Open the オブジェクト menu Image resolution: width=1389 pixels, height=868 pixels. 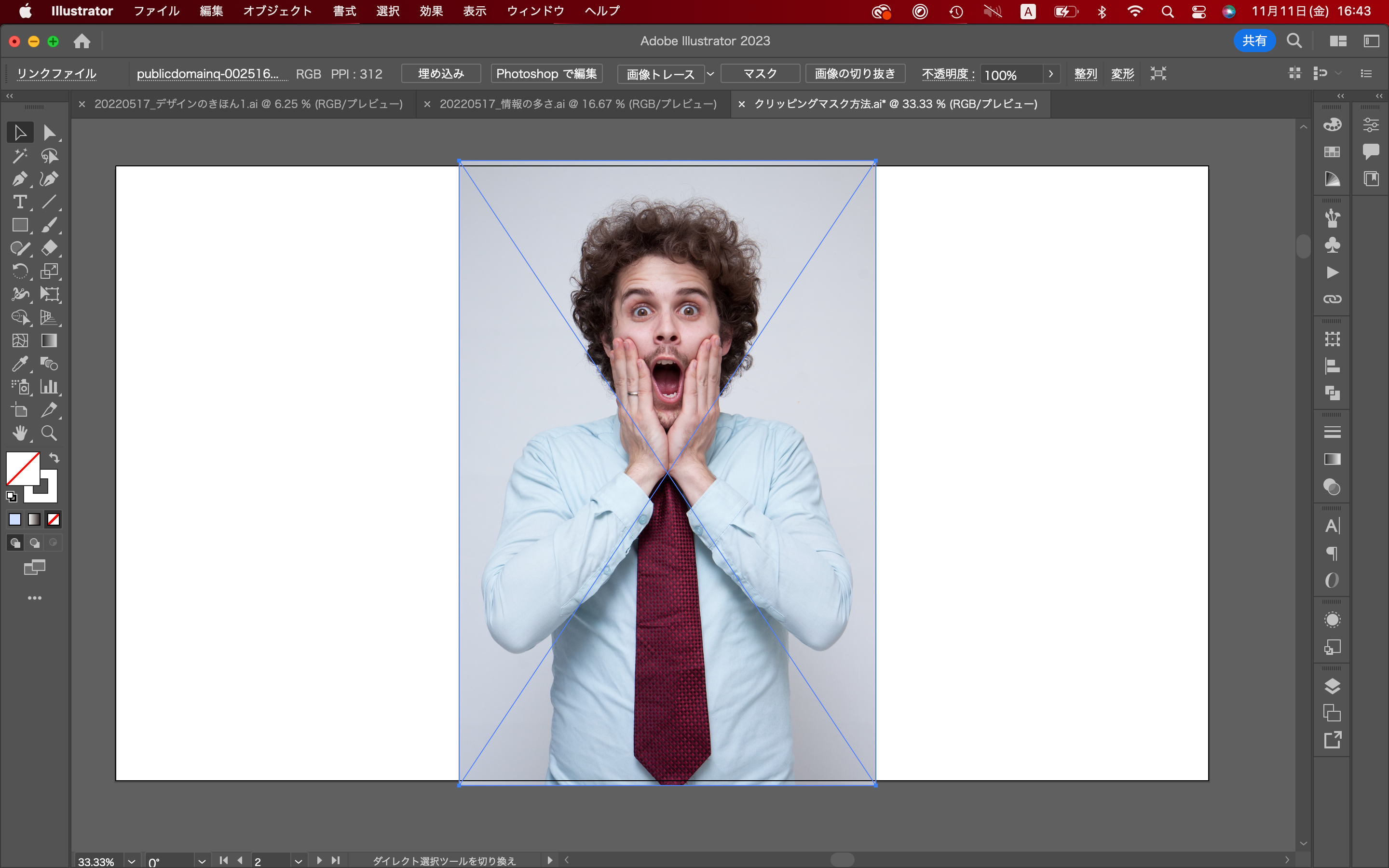277,11
